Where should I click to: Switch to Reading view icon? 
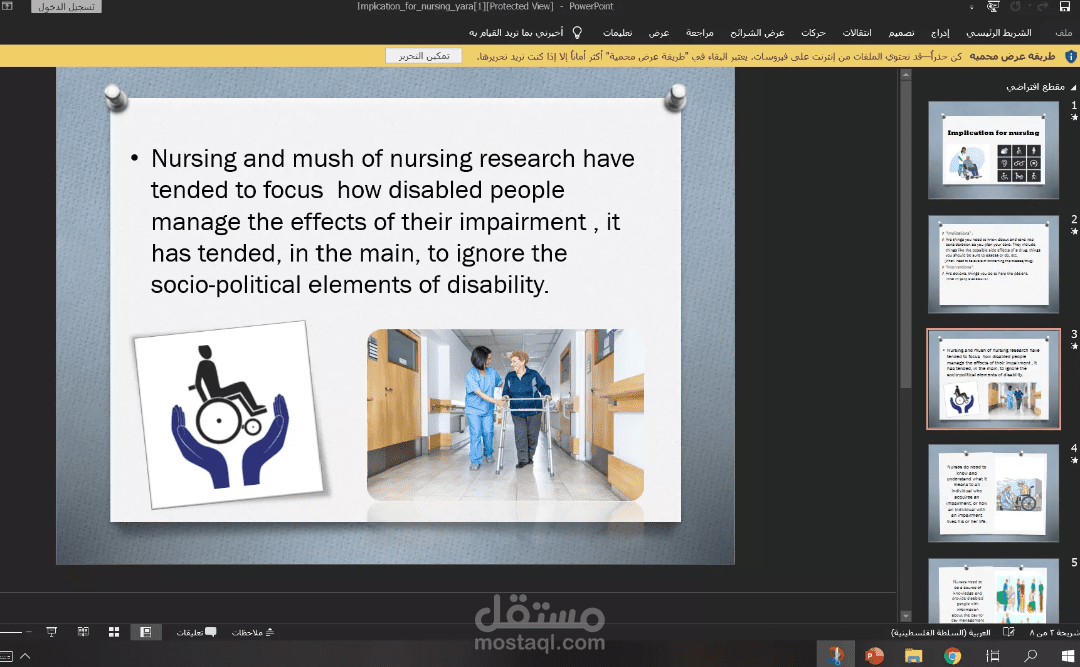(x=83, y=632)
